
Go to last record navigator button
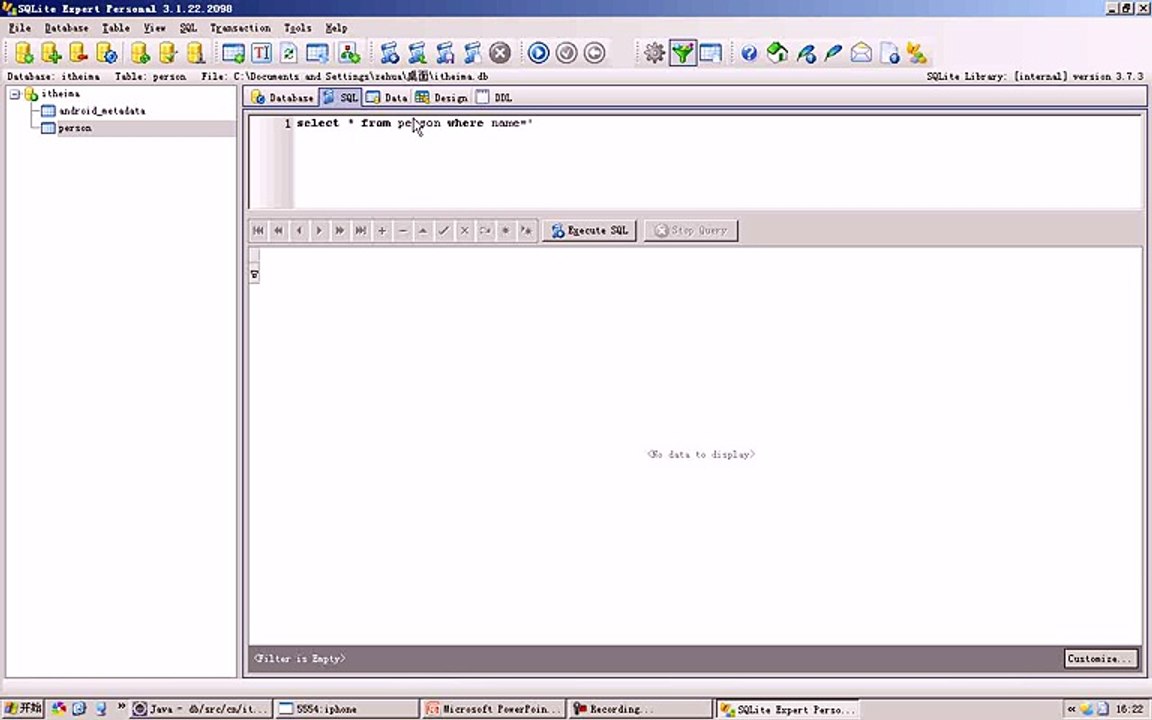[361, 230]
